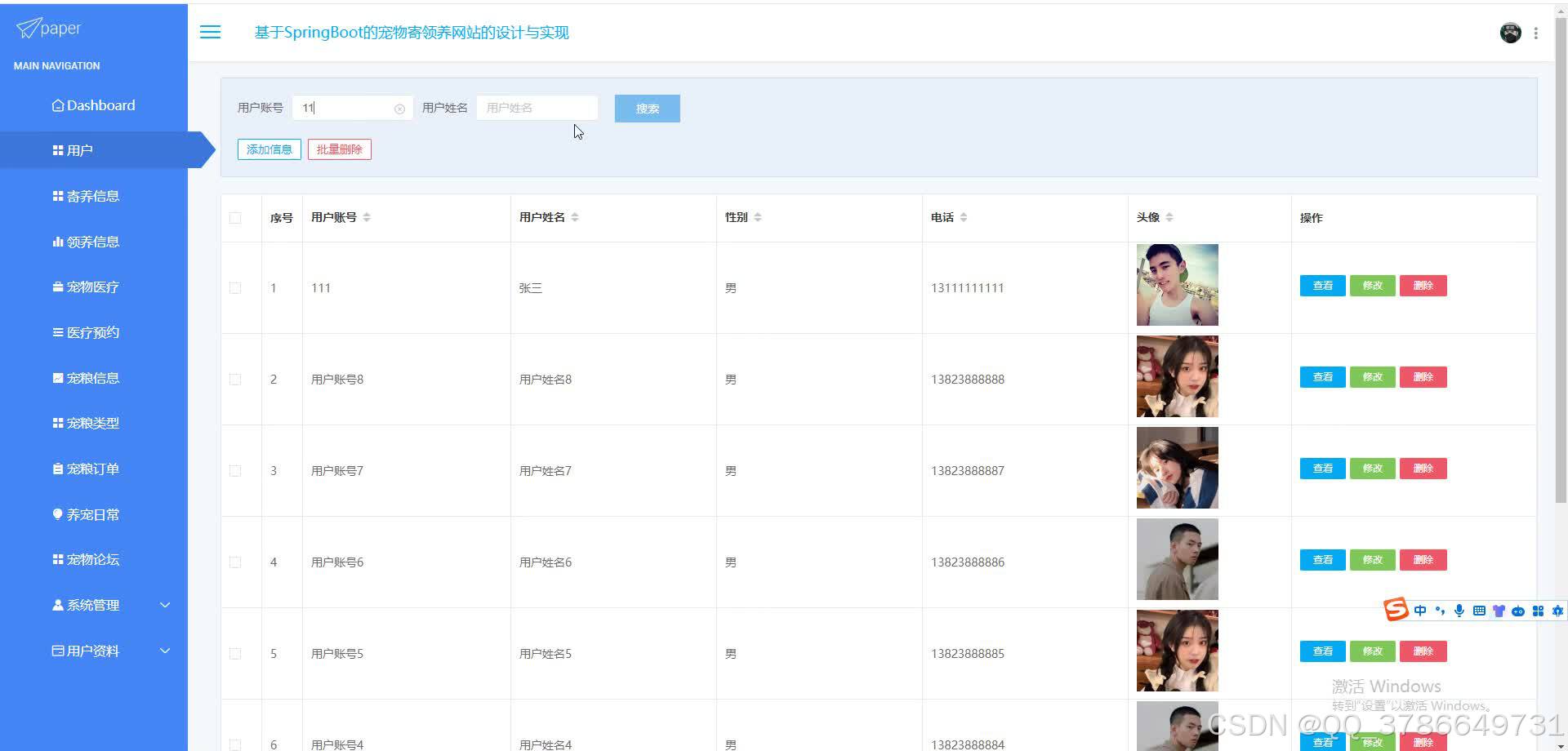Sort by 电话 column arrows
The width and height of the screenshot is (1568, 751).
pyautogui.click(x=964, y=217)
